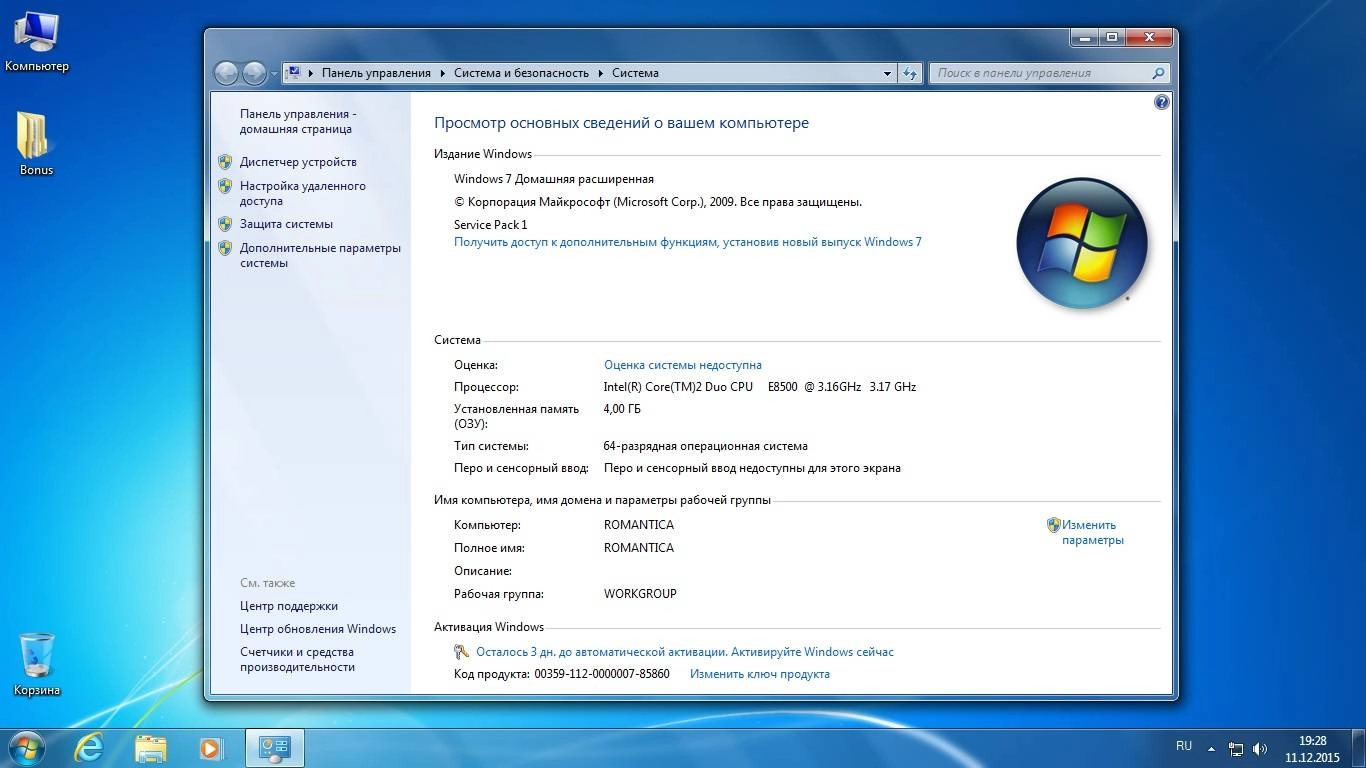The height and width of the screenshot is (768, 1366).
Task: Click Windows 7 Домашняя расширенная text
Action: pyautogui.click(x=554, y=179)
